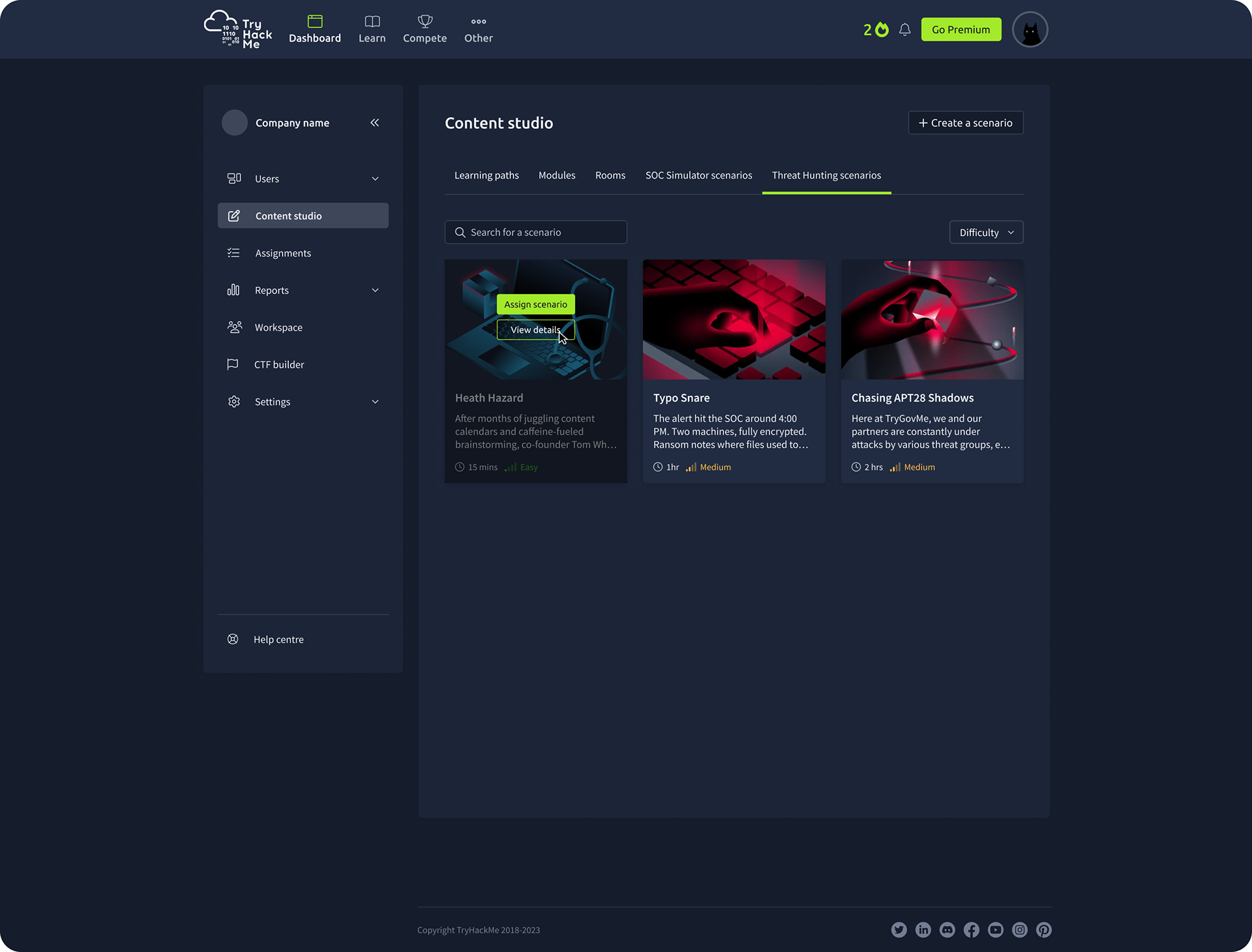Click the 15 mins clock icon

(460, 467)
